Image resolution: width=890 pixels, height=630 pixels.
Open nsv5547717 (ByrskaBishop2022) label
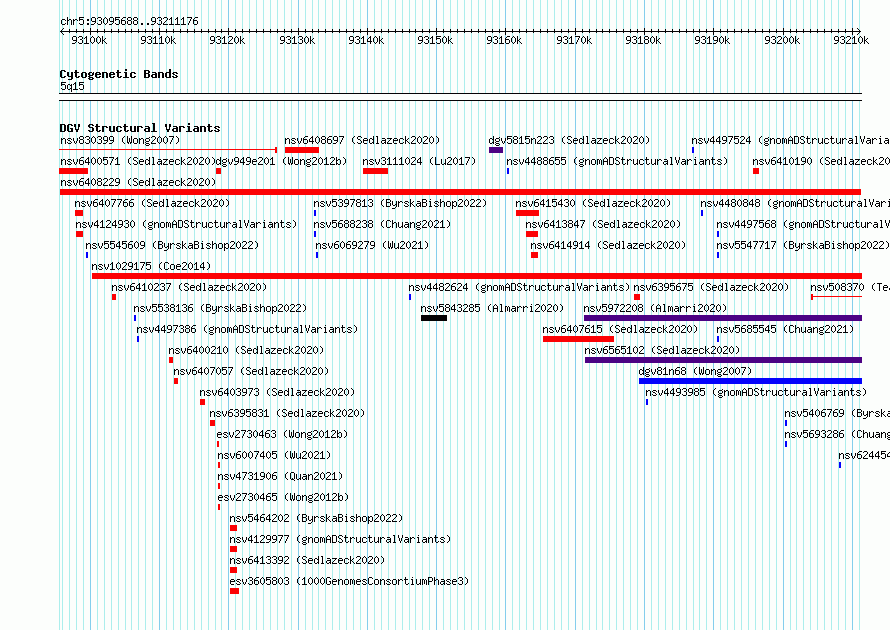[x=803, y=245]
